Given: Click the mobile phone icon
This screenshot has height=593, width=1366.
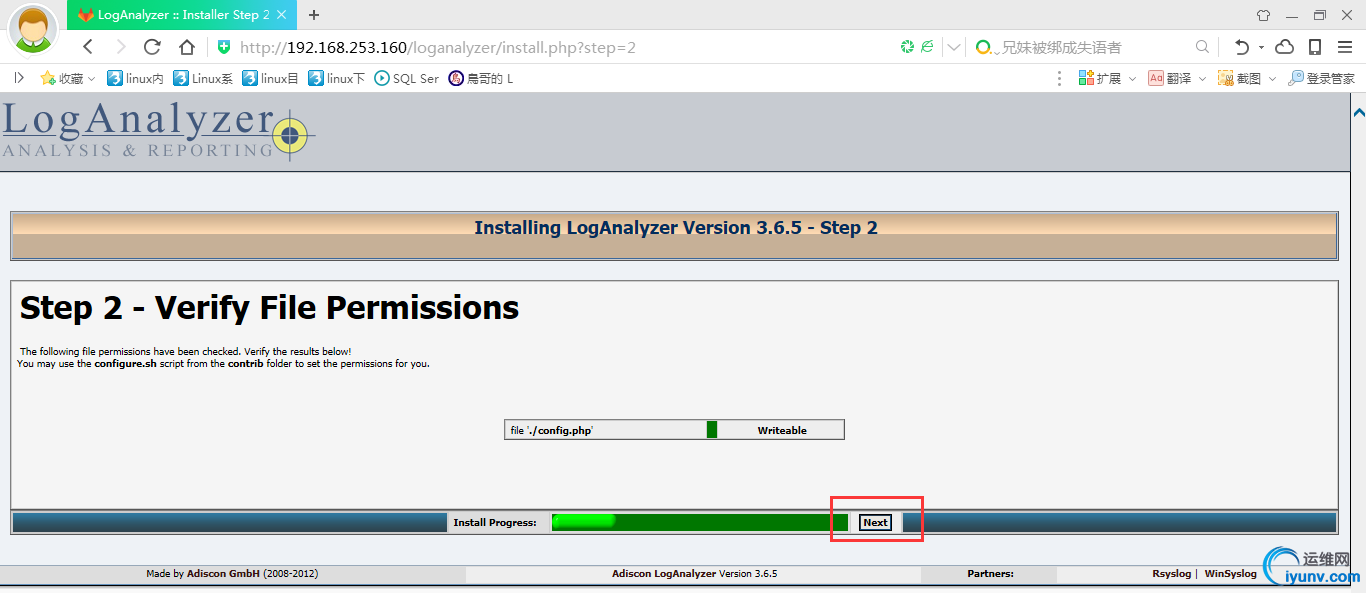Looking at the screenshot, I should [x=1315, y=47].
